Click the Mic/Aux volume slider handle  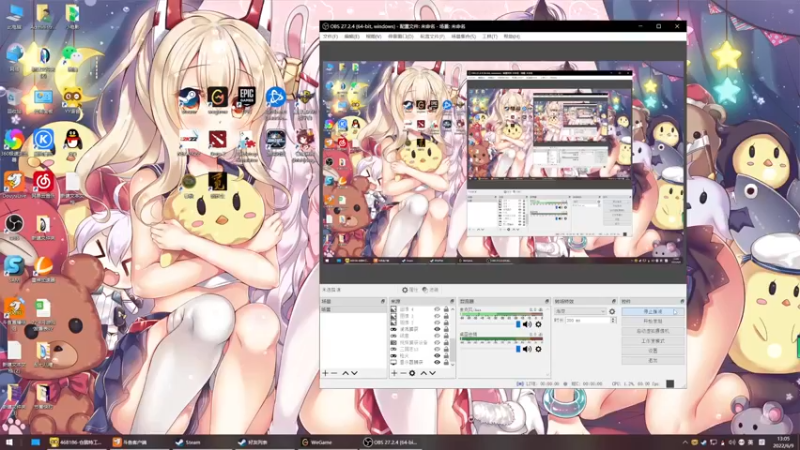[x=518, y=324]
